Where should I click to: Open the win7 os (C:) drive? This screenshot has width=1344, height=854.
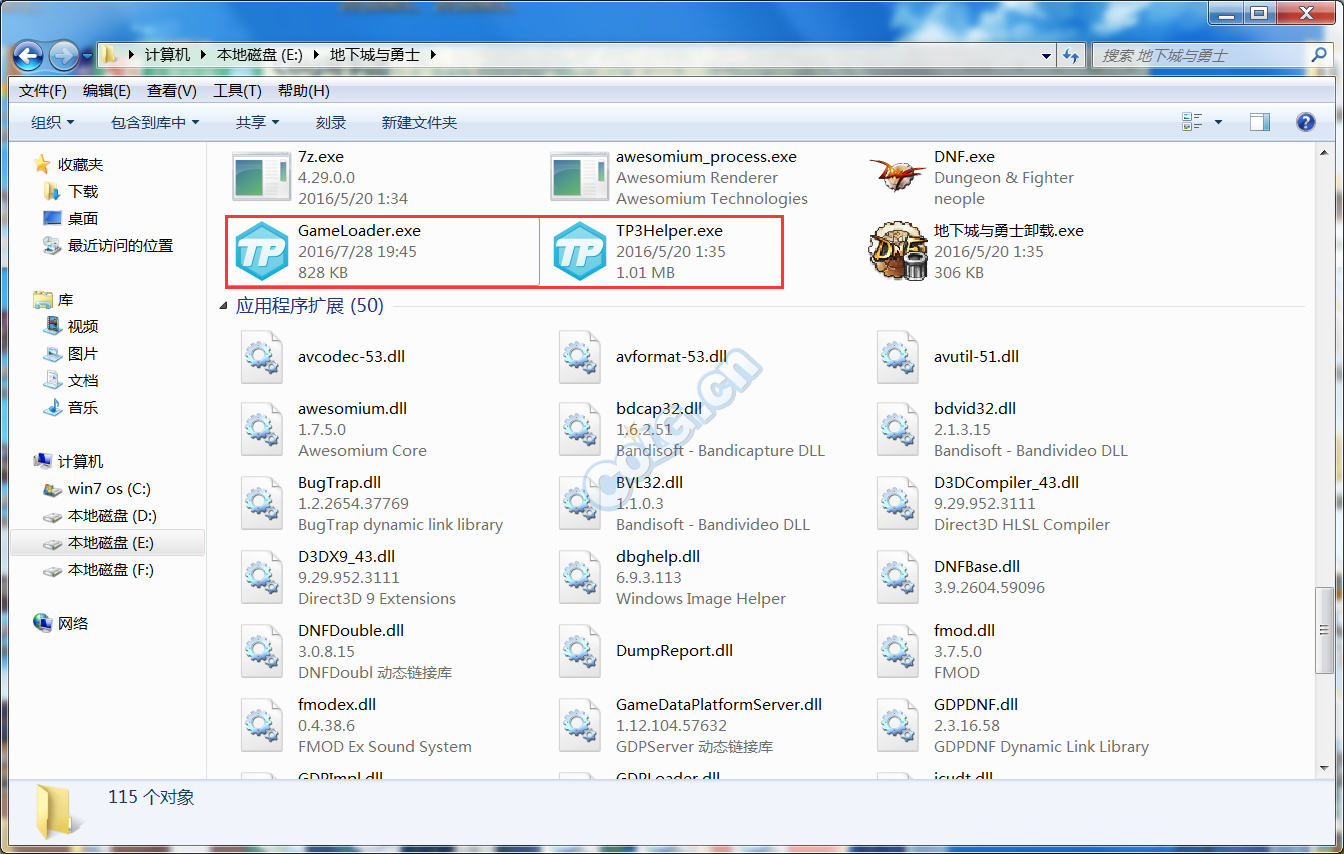click(97, 489)
